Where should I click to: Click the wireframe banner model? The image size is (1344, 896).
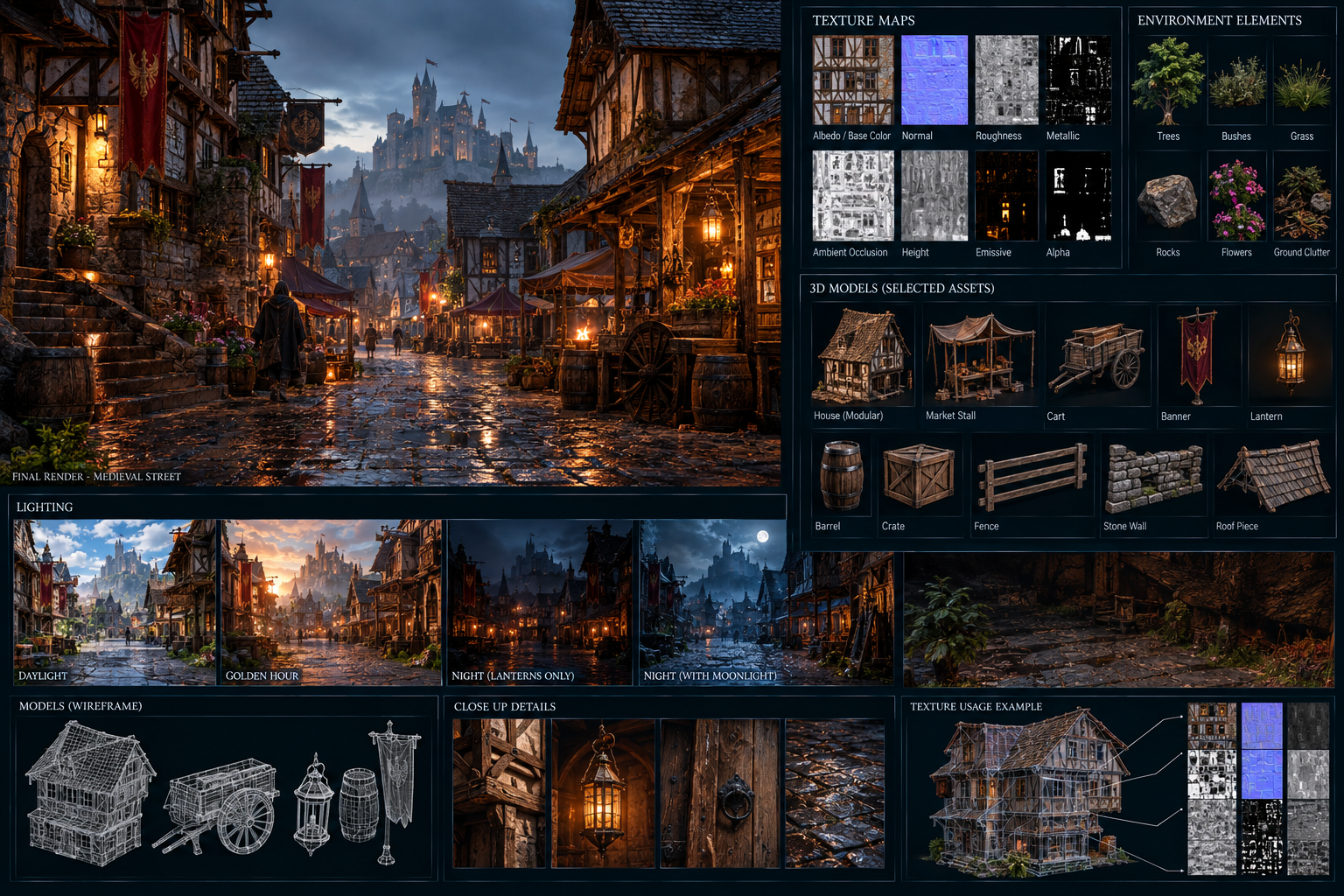click(x=395, y=791)
